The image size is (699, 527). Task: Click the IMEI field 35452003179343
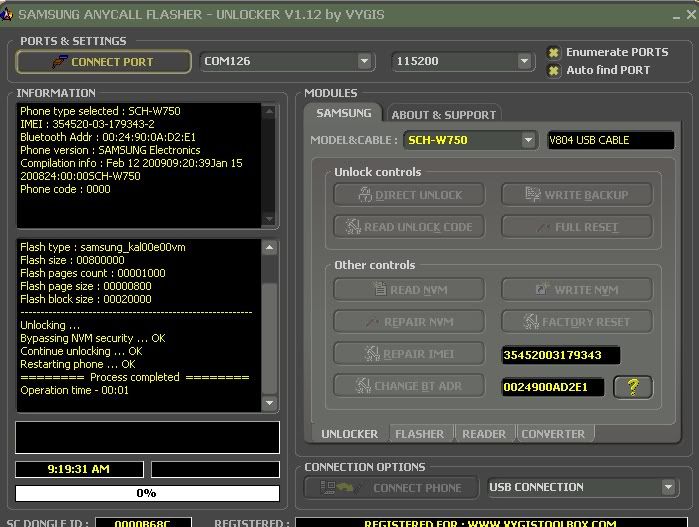561,355
